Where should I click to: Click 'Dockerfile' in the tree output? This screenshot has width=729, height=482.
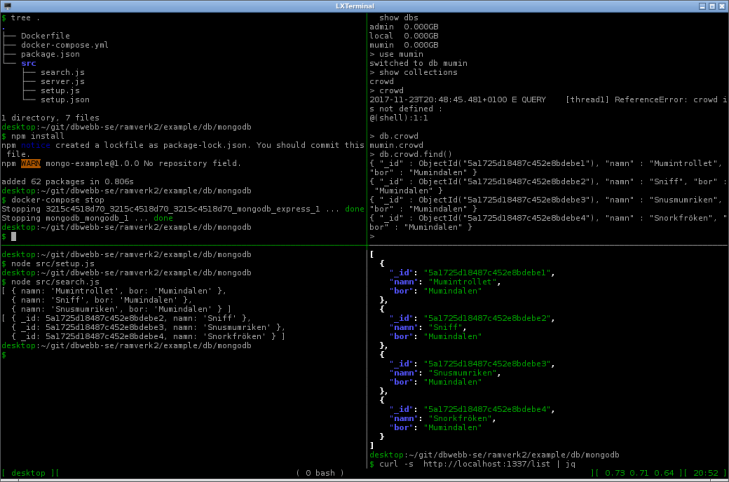(45, 36)
